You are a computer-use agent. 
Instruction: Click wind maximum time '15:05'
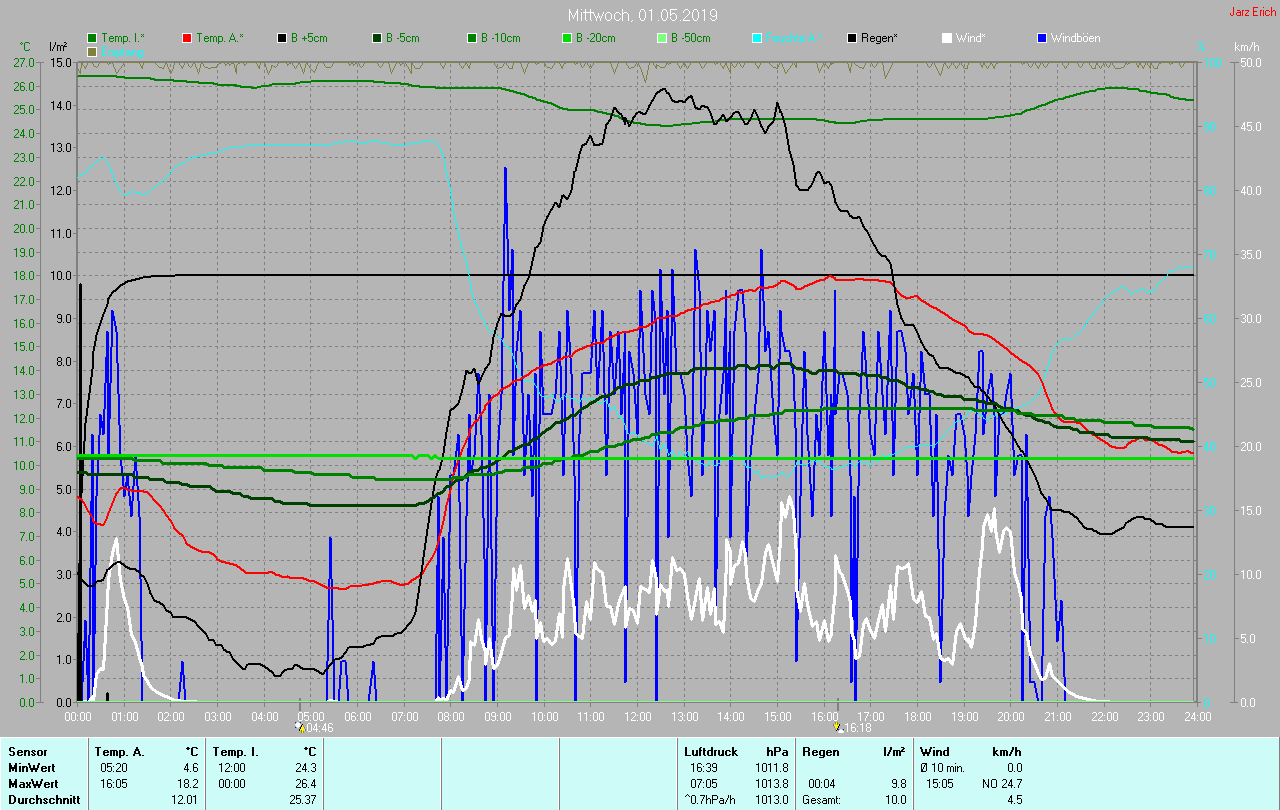pyautogui.click(x=940, y=784)
